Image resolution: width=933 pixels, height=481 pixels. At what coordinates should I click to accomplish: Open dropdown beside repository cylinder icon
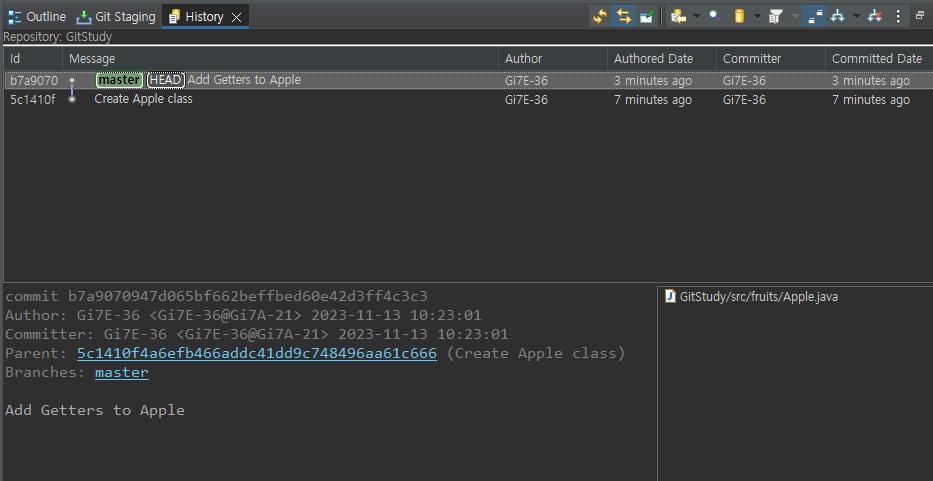pos(757,17)
